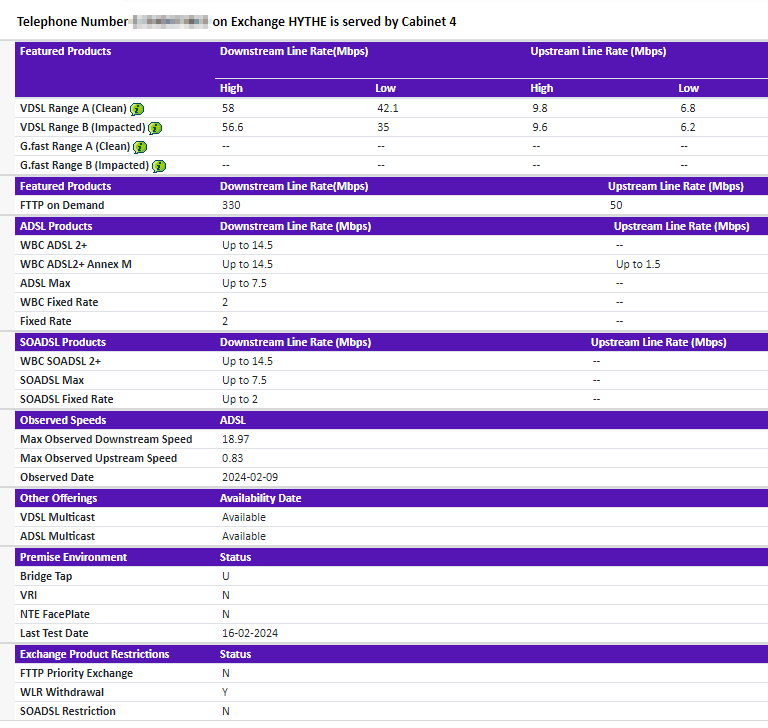Click the WBC ADSL2+ Annex M row label
768x728 pixels.
76,264
